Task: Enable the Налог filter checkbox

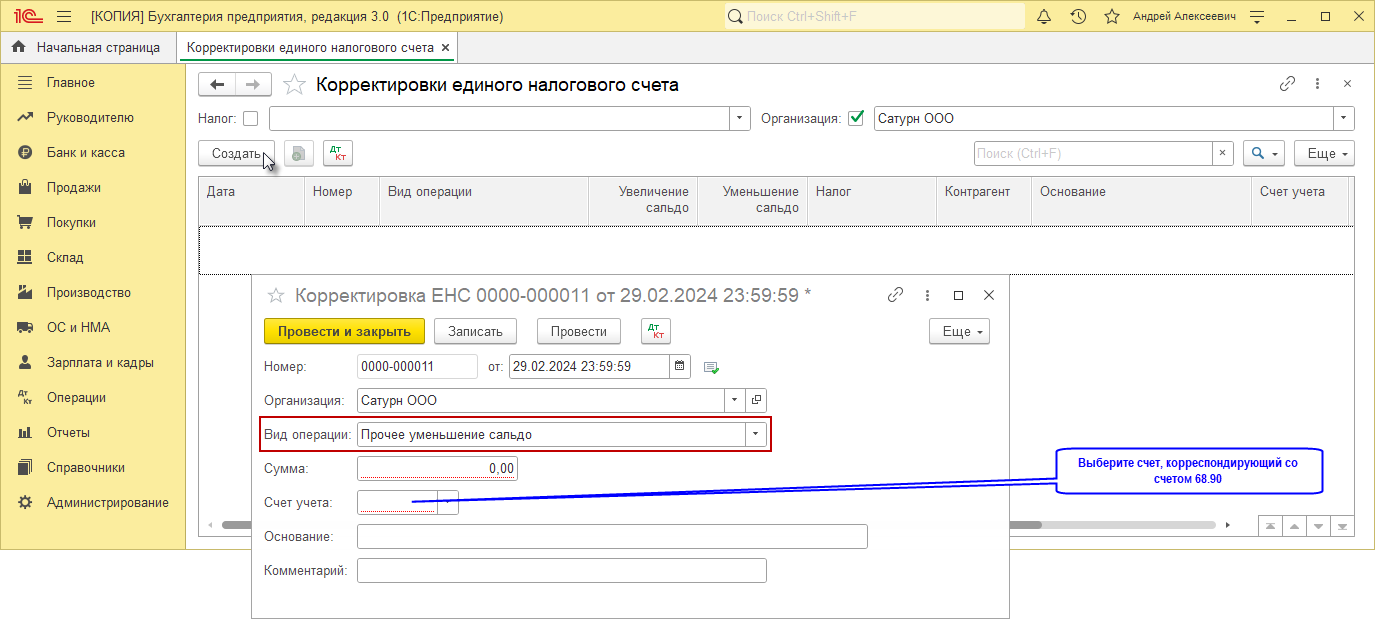Action: 250,118
